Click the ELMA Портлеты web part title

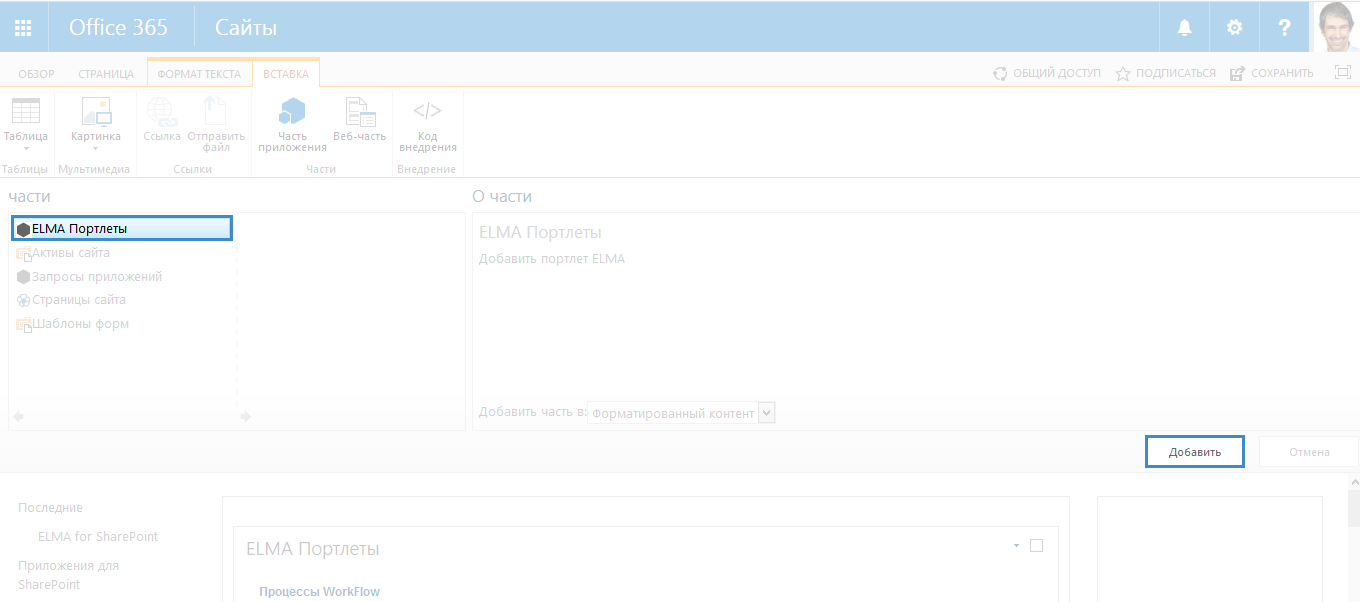(313, 549)
